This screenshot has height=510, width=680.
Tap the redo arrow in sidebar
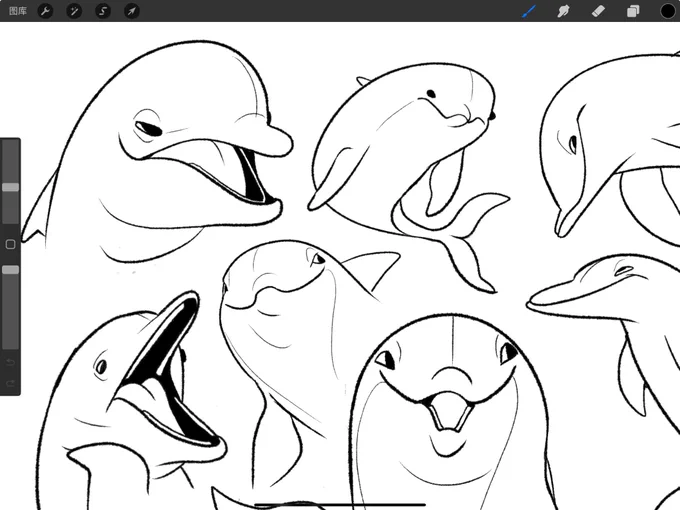[10, 383]
